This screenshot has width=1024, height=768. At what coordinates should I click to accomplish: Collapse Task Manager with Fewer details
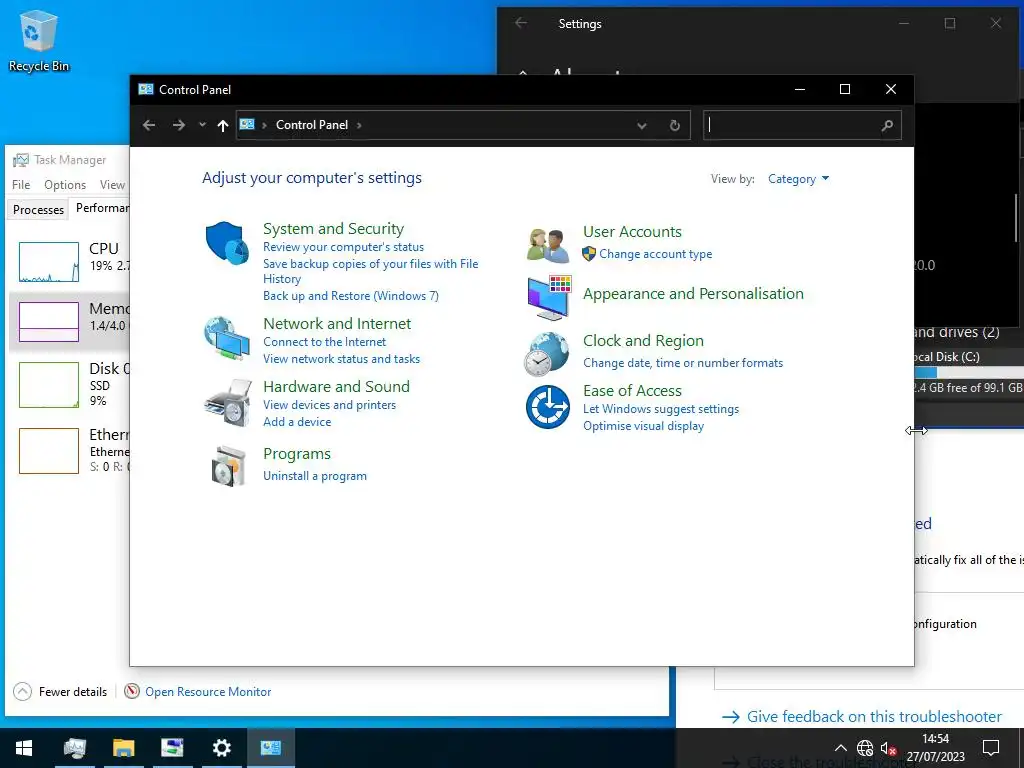coord(60,691)
